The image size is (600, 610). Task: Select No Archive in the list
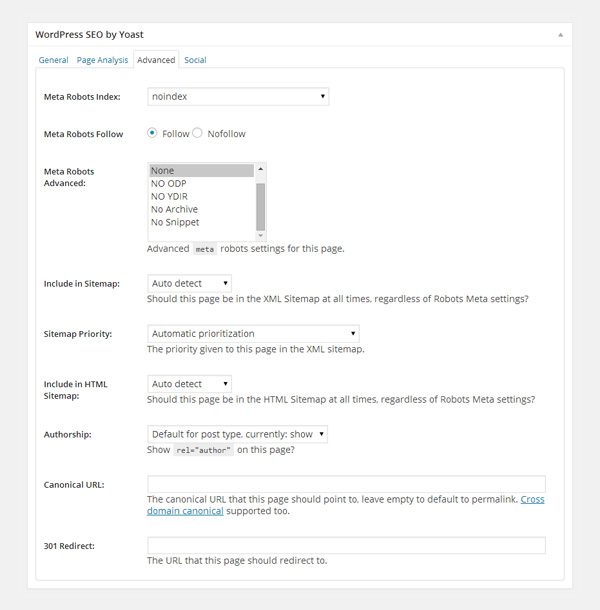[202, 209]
